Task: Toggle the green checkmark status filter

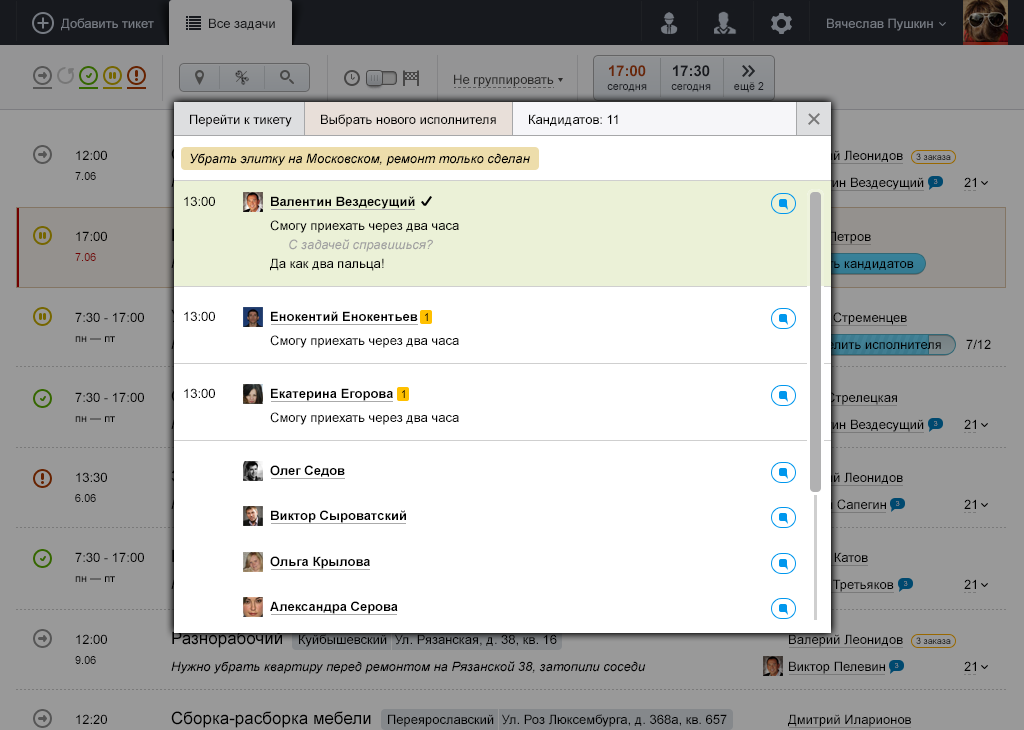Action: click(x=89, y=76)
